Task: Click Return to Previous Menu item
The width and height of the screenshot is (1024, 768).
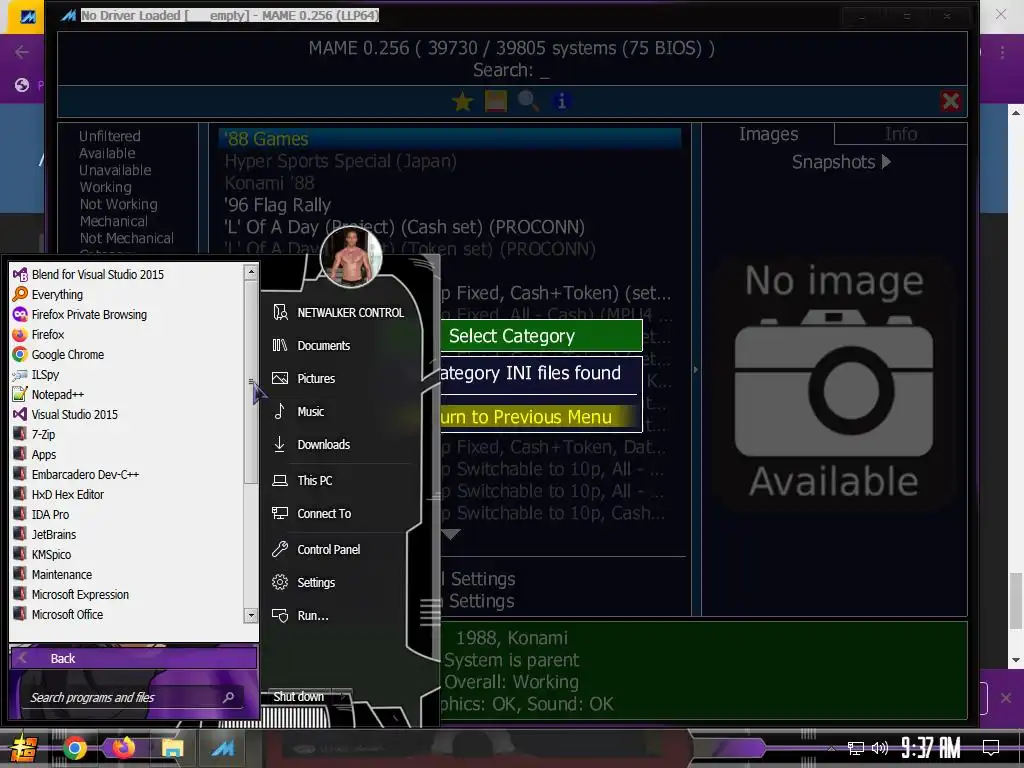Action: point(540,417)
